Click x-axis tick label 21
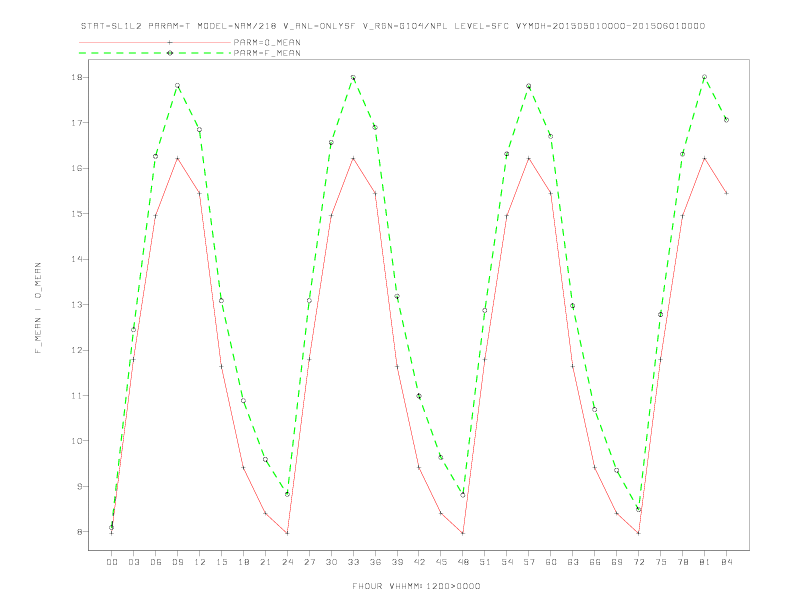 click(265, 562)
